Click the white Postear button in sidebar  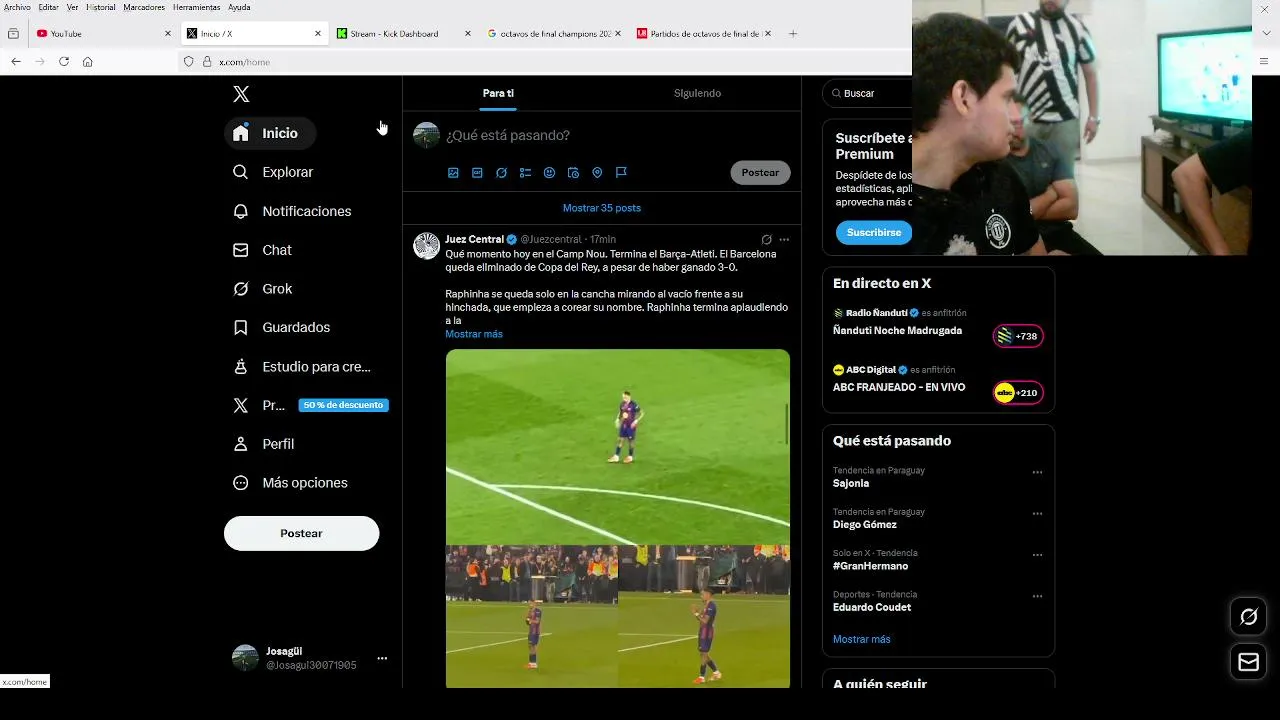click(301, 533)
